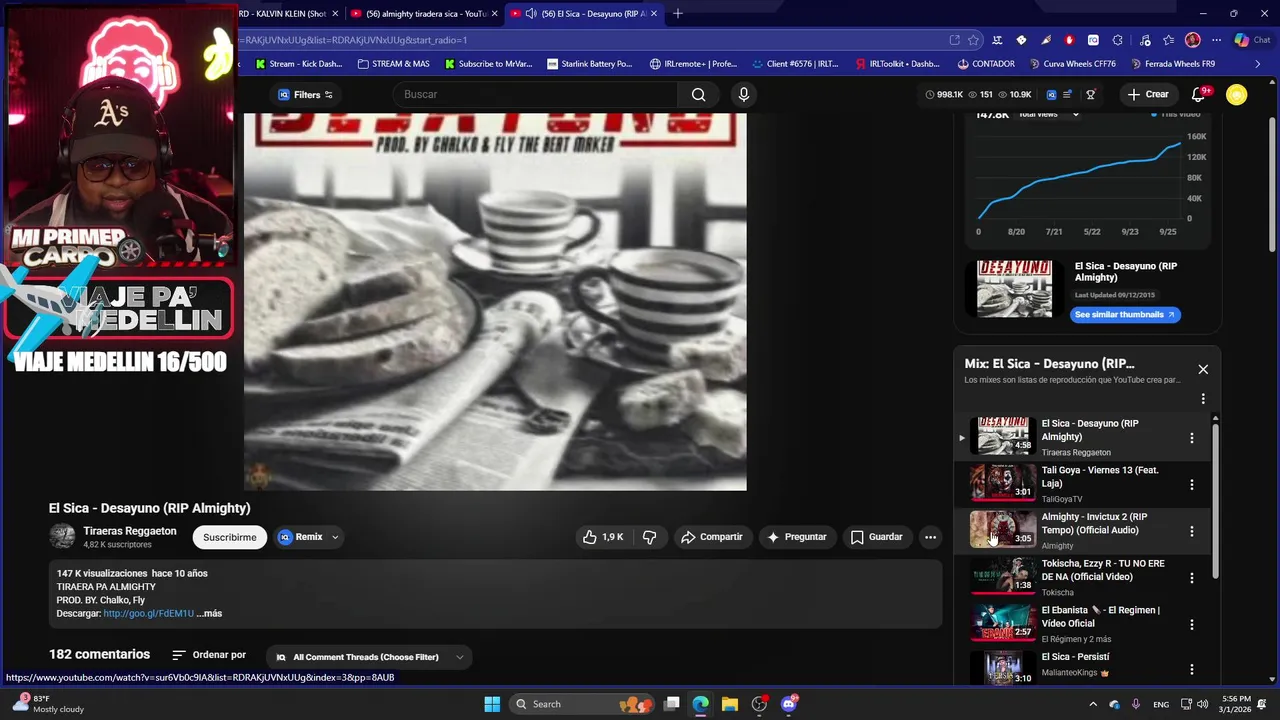
Task: Open options for Tokischa, Ezzy R video
Action: 1191,578
